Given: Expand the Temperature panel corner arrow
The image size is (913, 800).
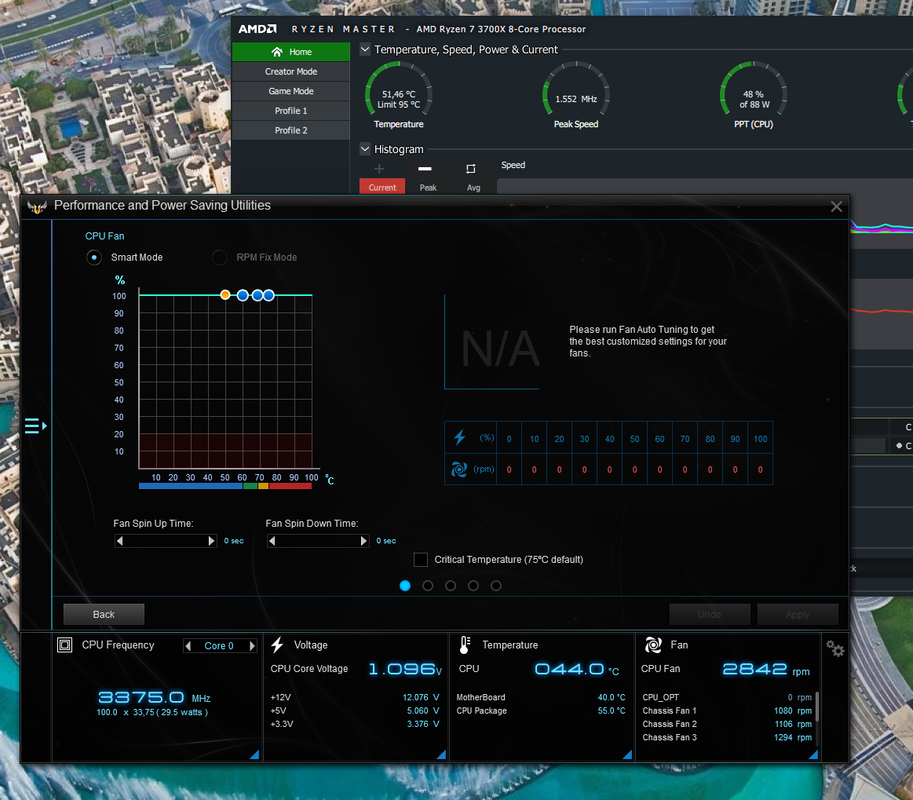Looking at the screenshot, I should pyautogui.click(x=627, y=755).
